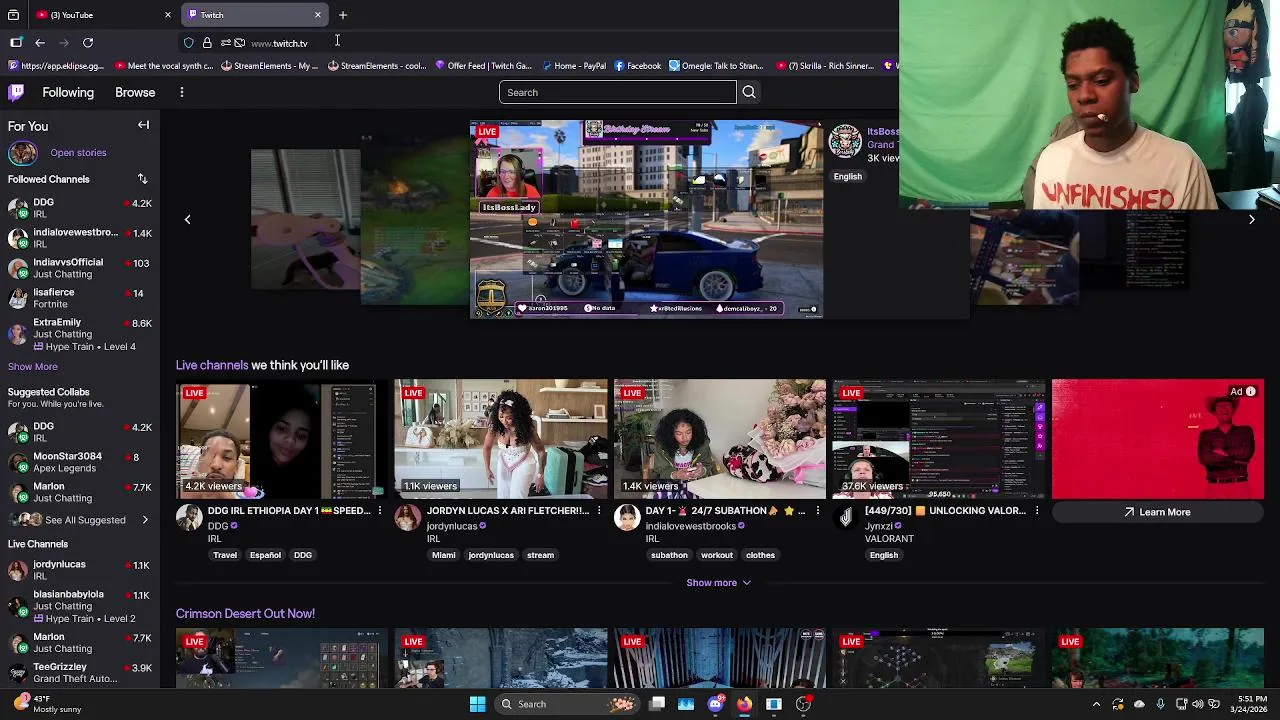Open the Home - PayPal bookmark

click(x=574, y=66)
